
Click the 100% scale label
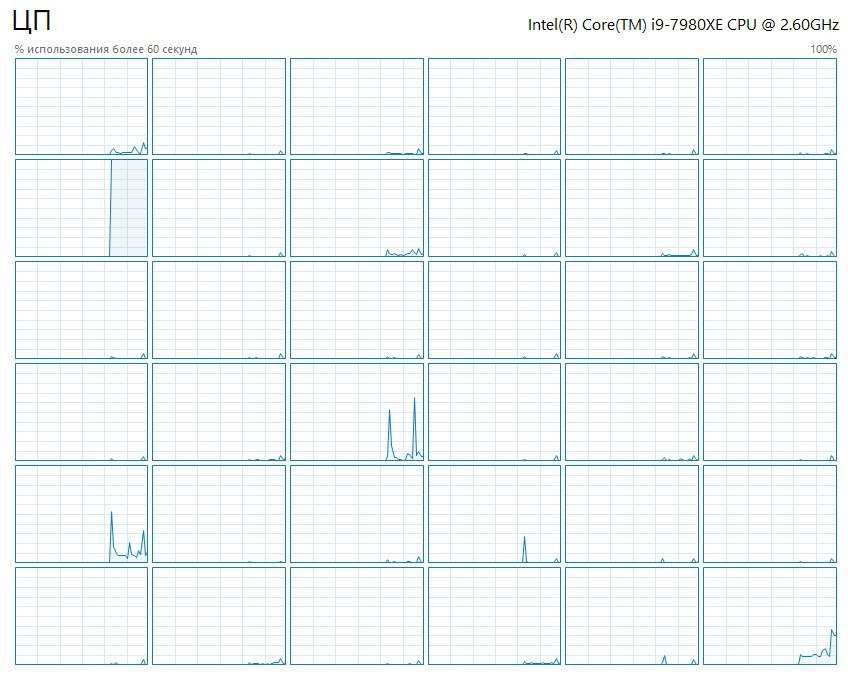[823, 49]
